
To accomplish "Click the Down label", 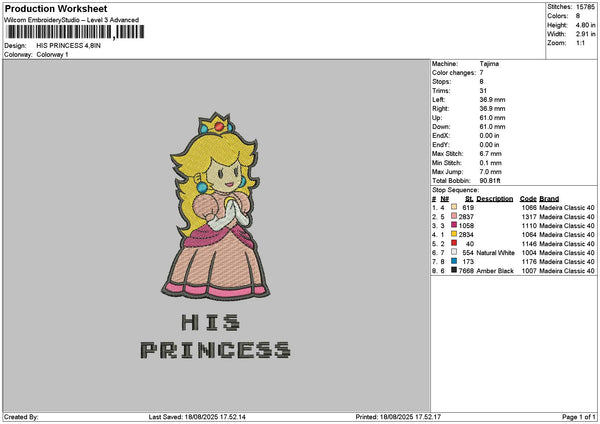I will point(441,127).
